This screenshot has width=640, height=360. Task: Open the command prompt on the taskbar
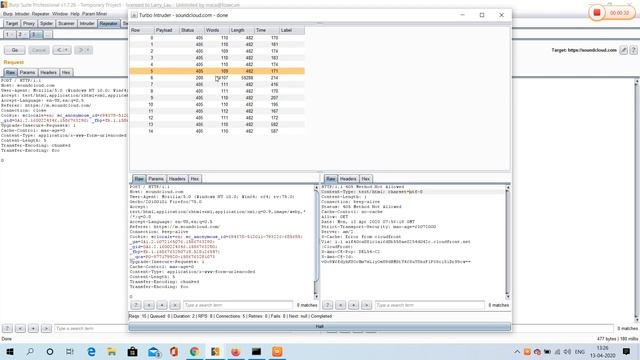pyautogui.click(x=256, y=351)
